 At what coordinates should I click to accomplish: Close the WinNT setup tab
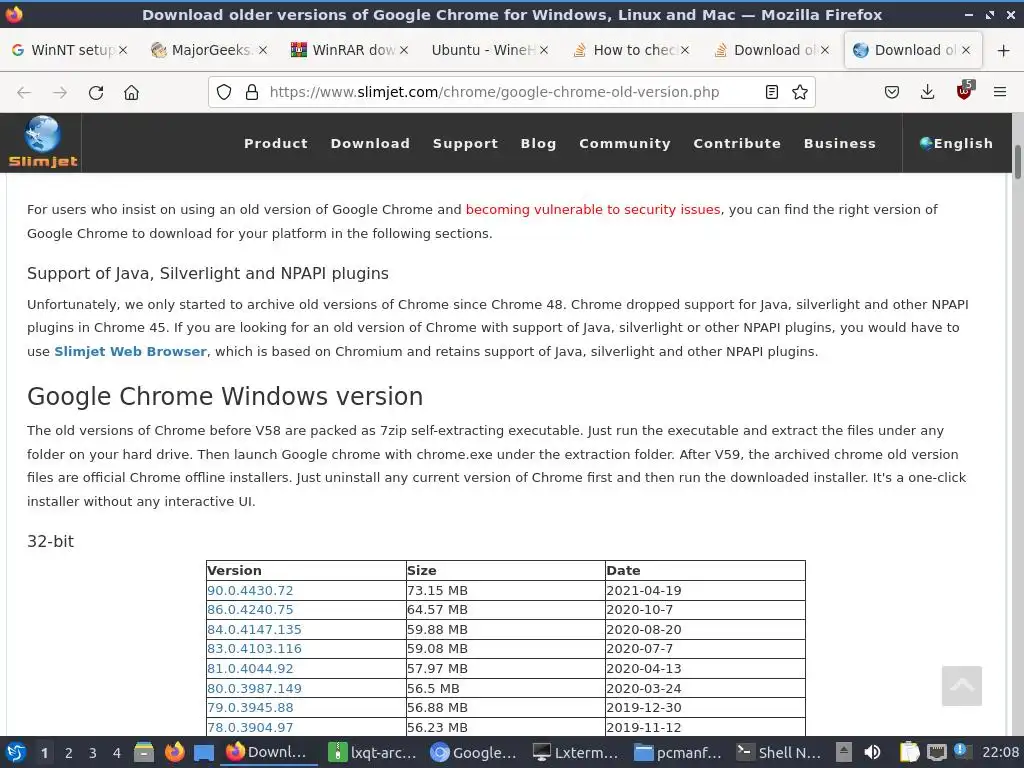123,50
